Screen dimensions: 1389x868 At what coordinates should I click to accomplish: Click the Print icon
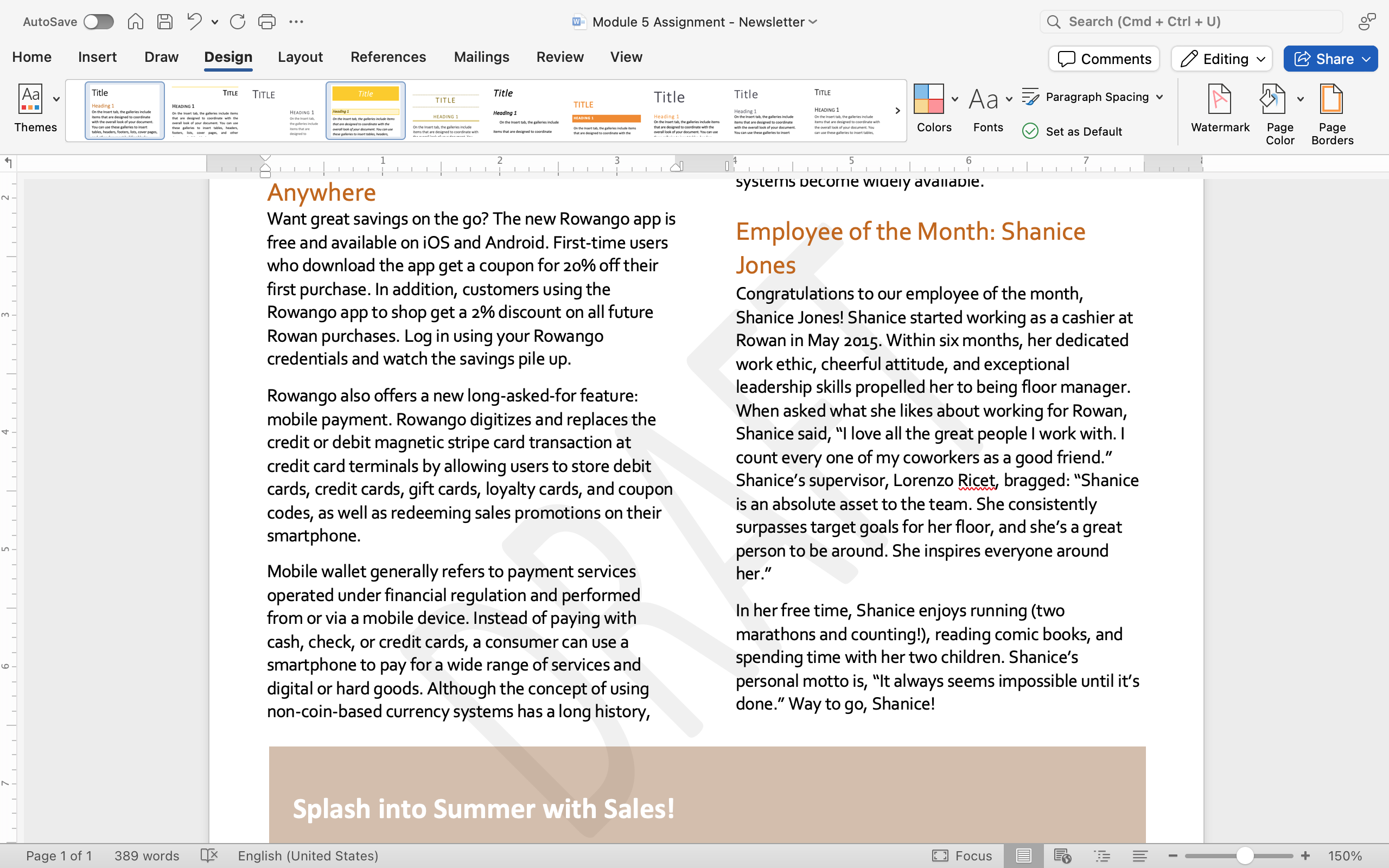click(267, 22)
